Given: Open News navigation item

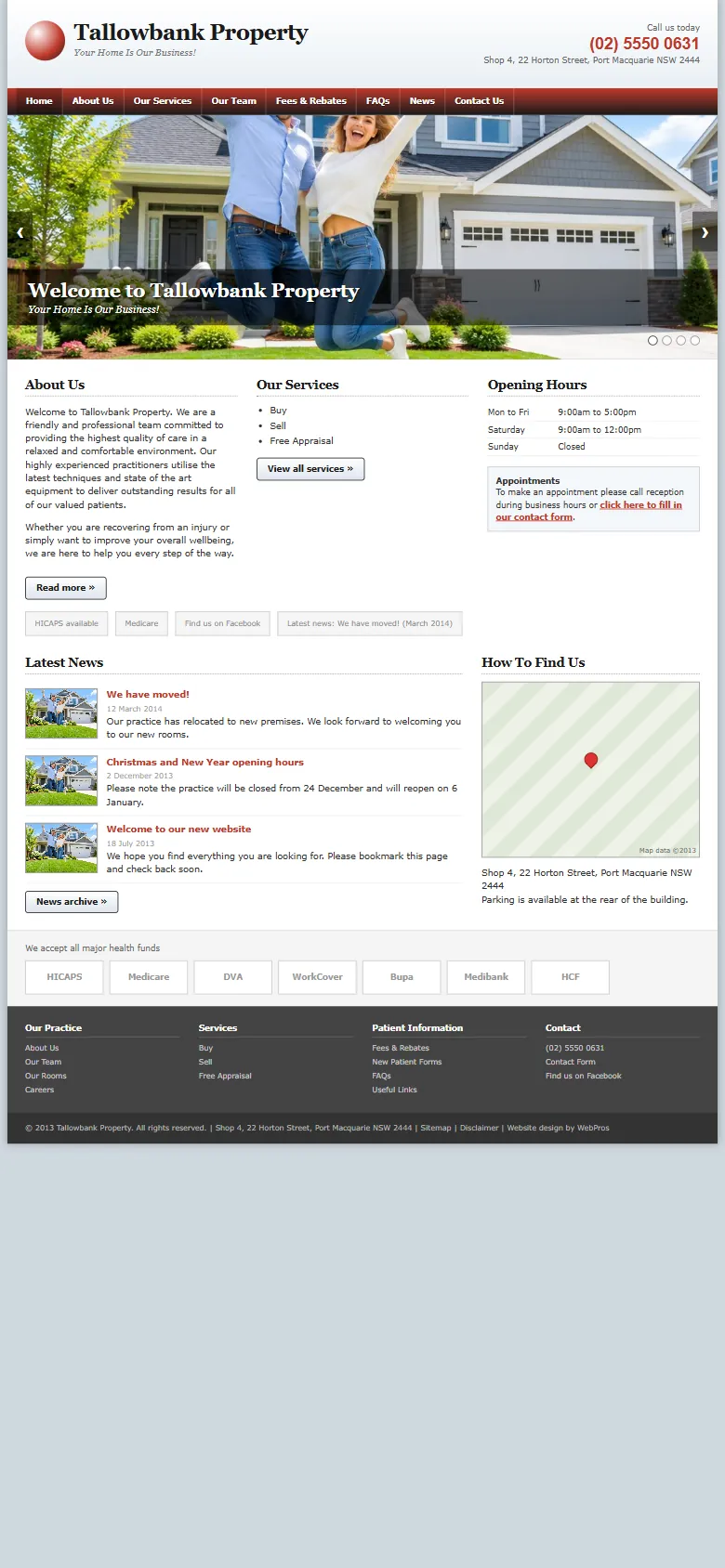Looking at the screenshot, I should [422, 101].
